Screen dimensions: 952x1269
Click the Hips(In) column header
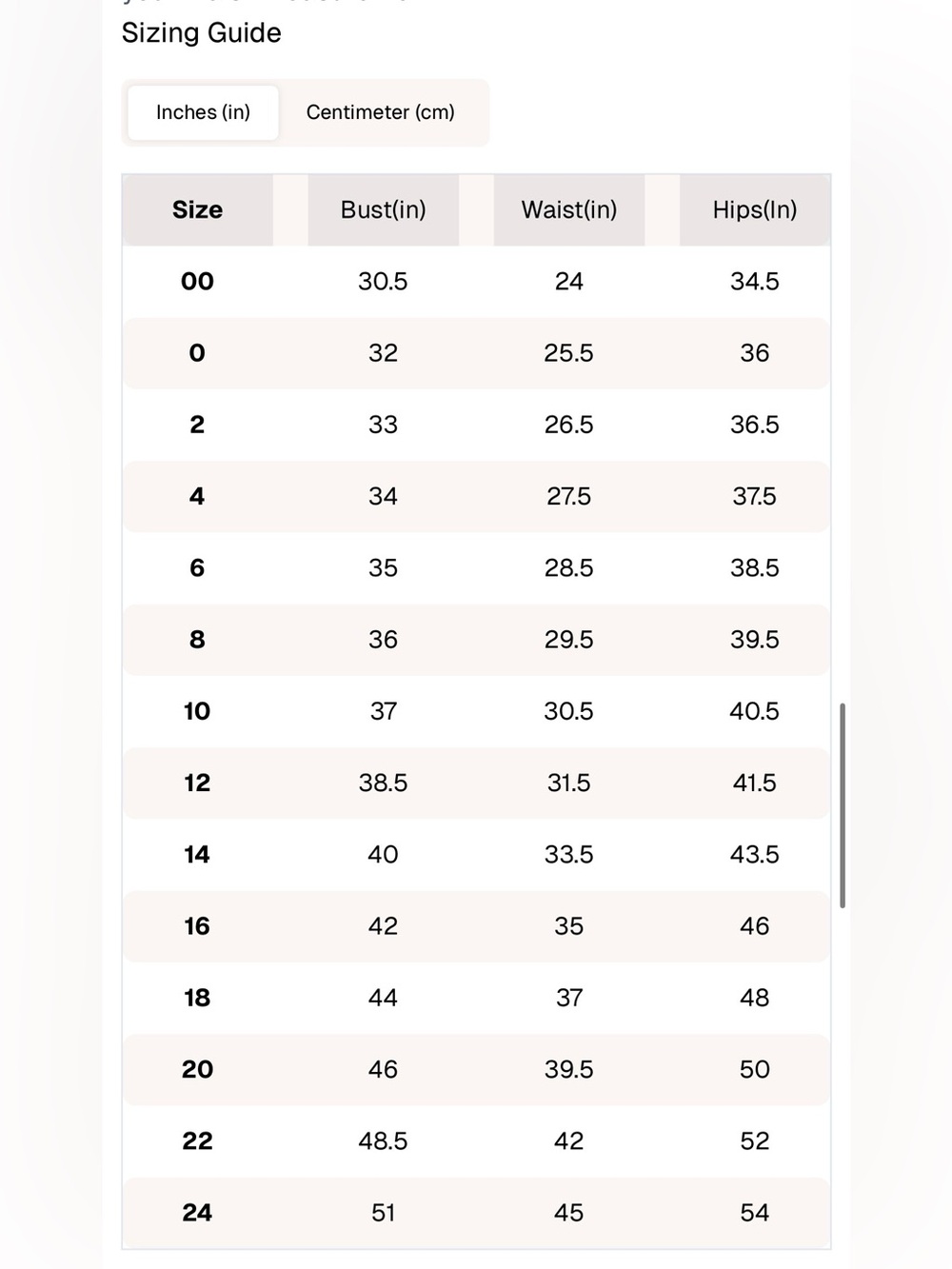tap(755, 209)
